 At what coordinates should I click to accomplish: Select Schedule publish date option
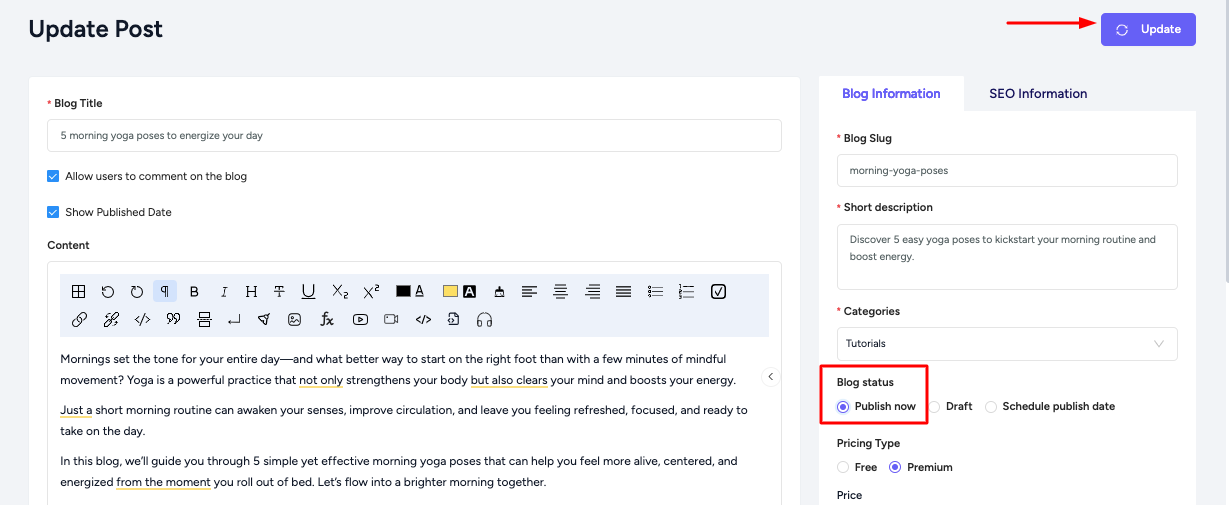click(x=991, y=406)
